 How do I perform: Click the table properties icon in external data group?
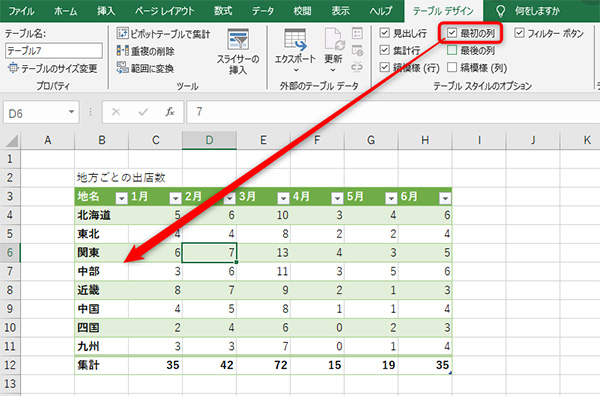(x=357, y=34)
